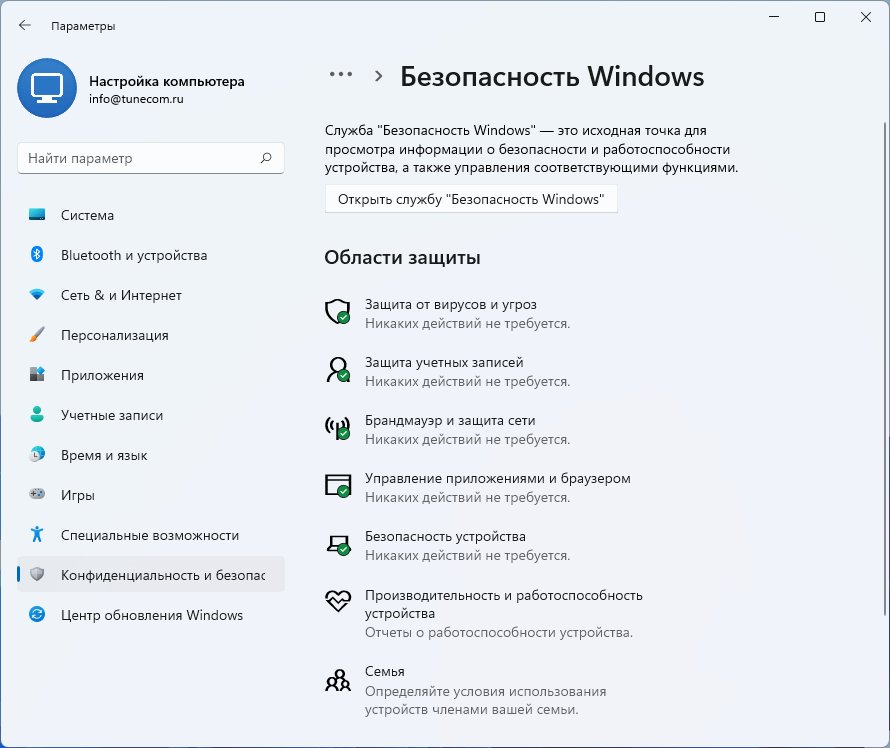
Task: Open Центр обновления Windows page
Action: [151, 615]
